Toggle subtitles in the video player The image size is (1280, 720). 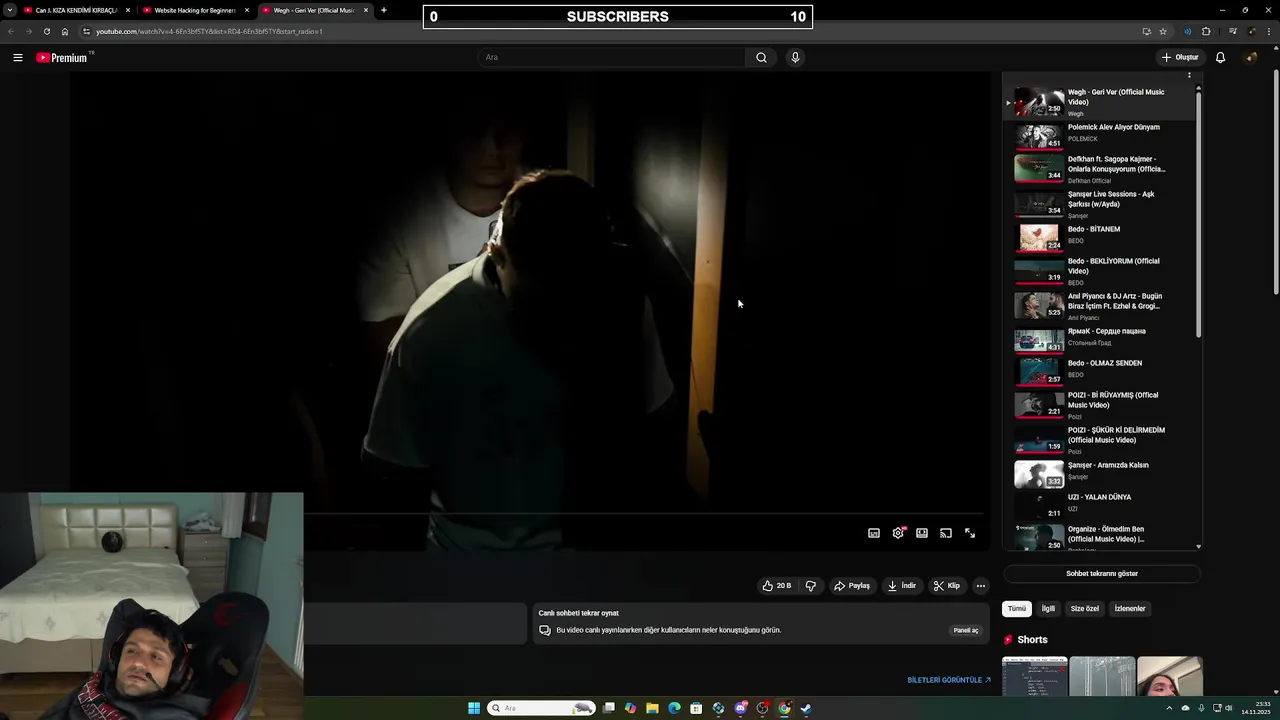pyautogui.click(x=874, y=533)
